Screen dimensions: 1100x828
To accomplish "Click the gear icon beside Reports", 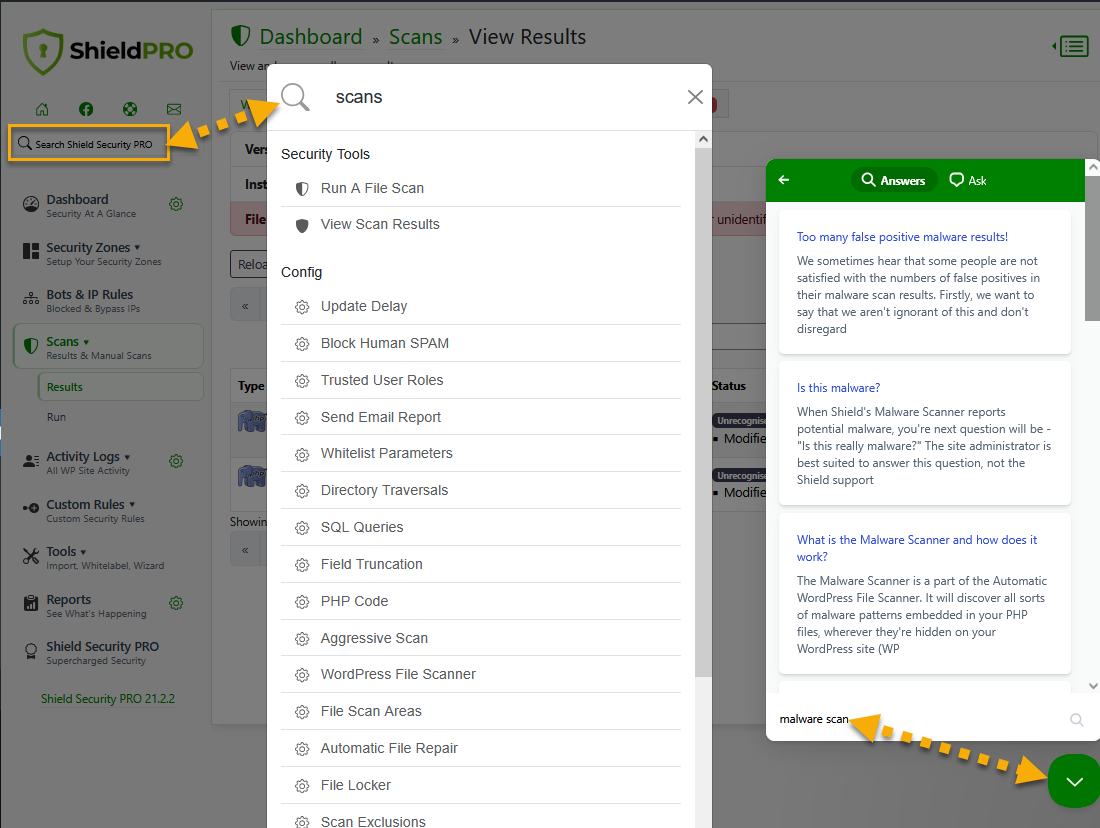I will 176,603.
